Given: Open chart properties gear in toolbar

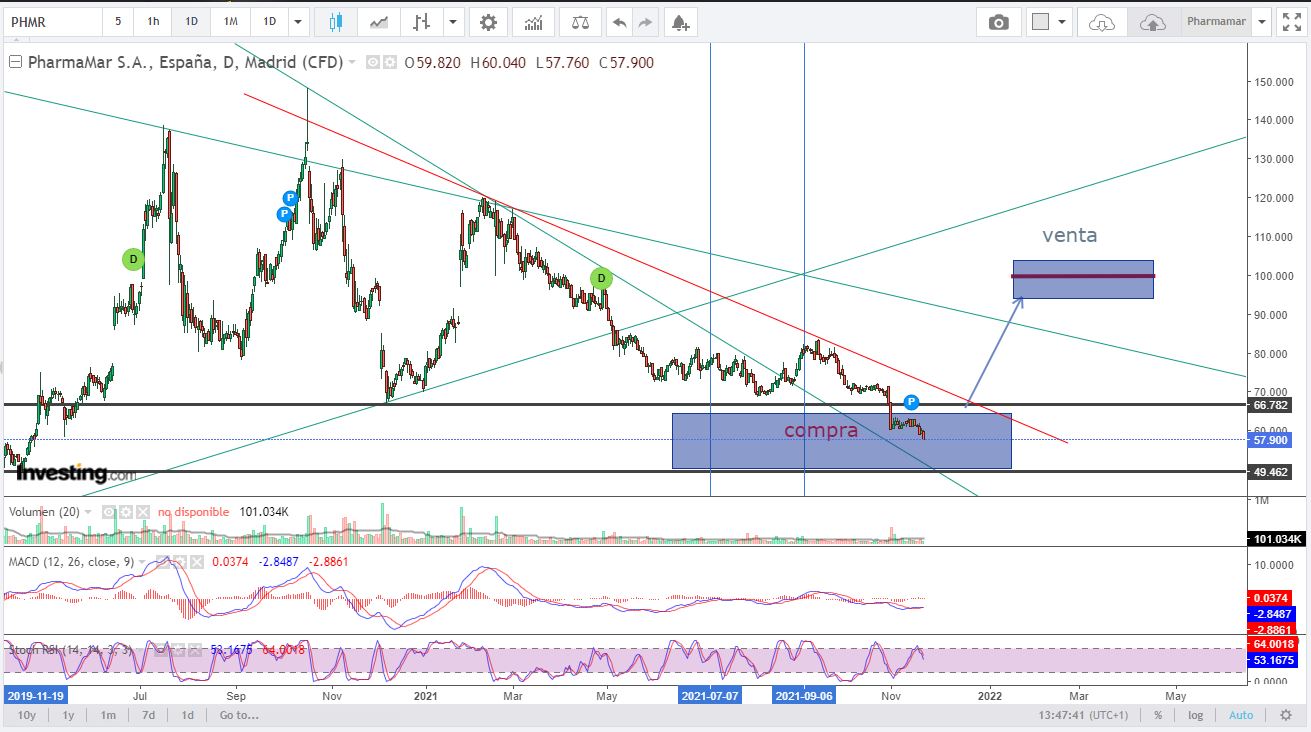Looking at the screenshot, I should click(x=488, y=22).
